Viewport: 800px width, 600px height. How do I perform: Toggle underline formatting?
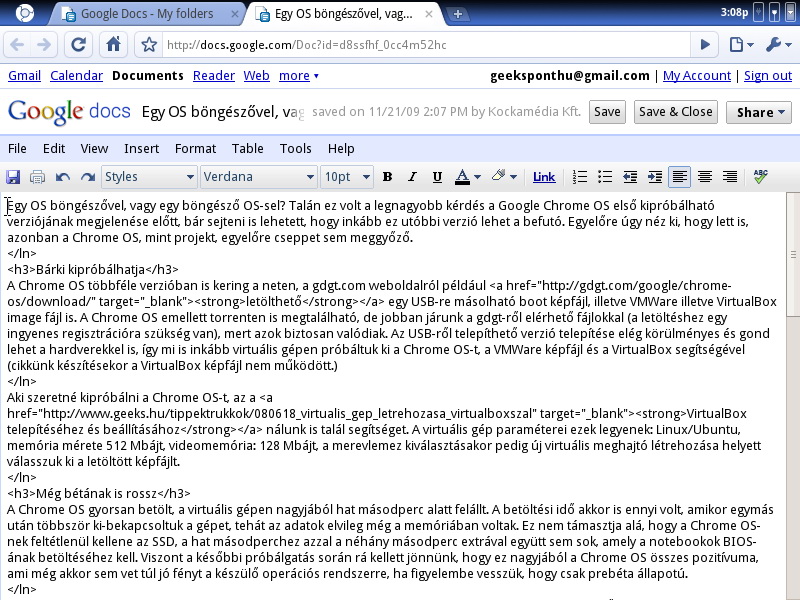pos(436,177)
